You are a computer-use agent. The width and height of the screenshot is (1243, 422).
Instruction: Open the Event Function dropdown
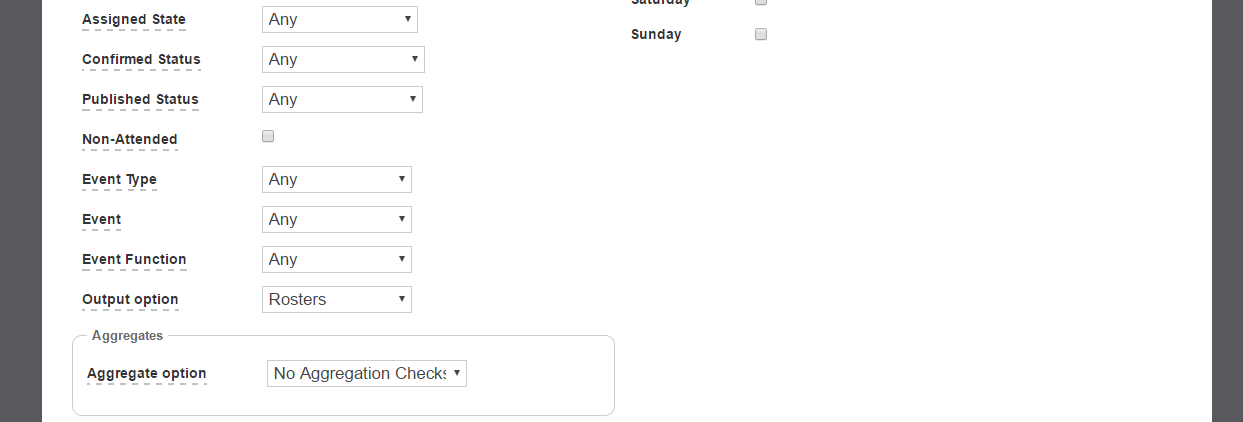(x=336, y=259)
